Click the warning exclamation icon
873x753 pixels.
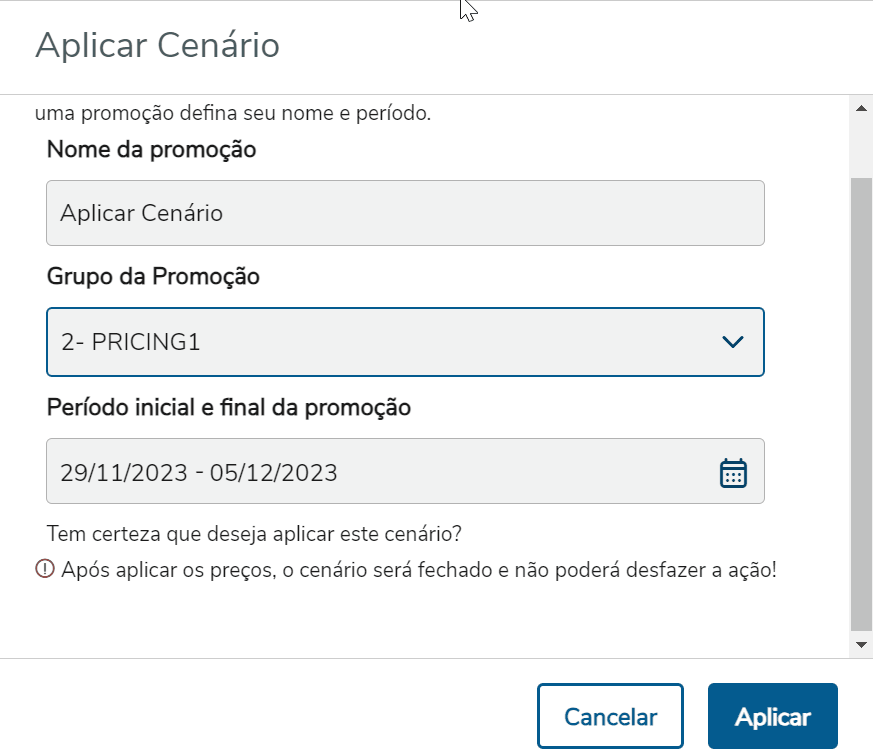tap(44, 570)
